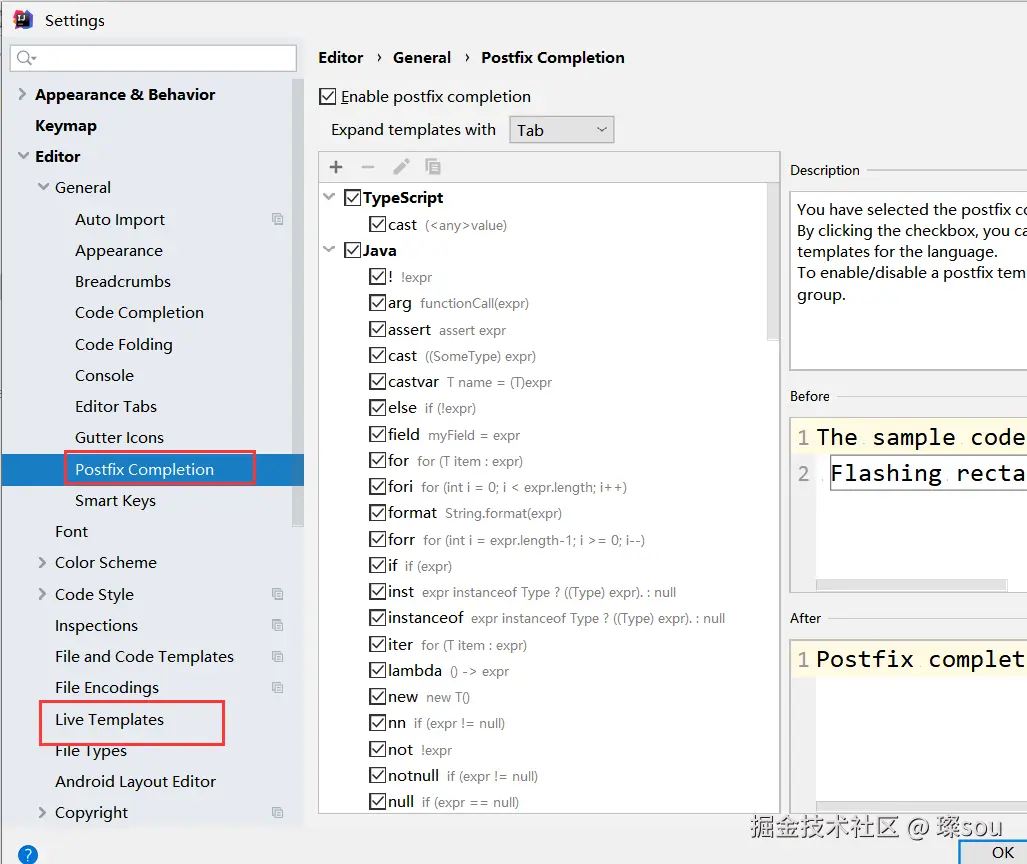Select the forr template row
1027x864 pixels.
click(x=508, y=540)
